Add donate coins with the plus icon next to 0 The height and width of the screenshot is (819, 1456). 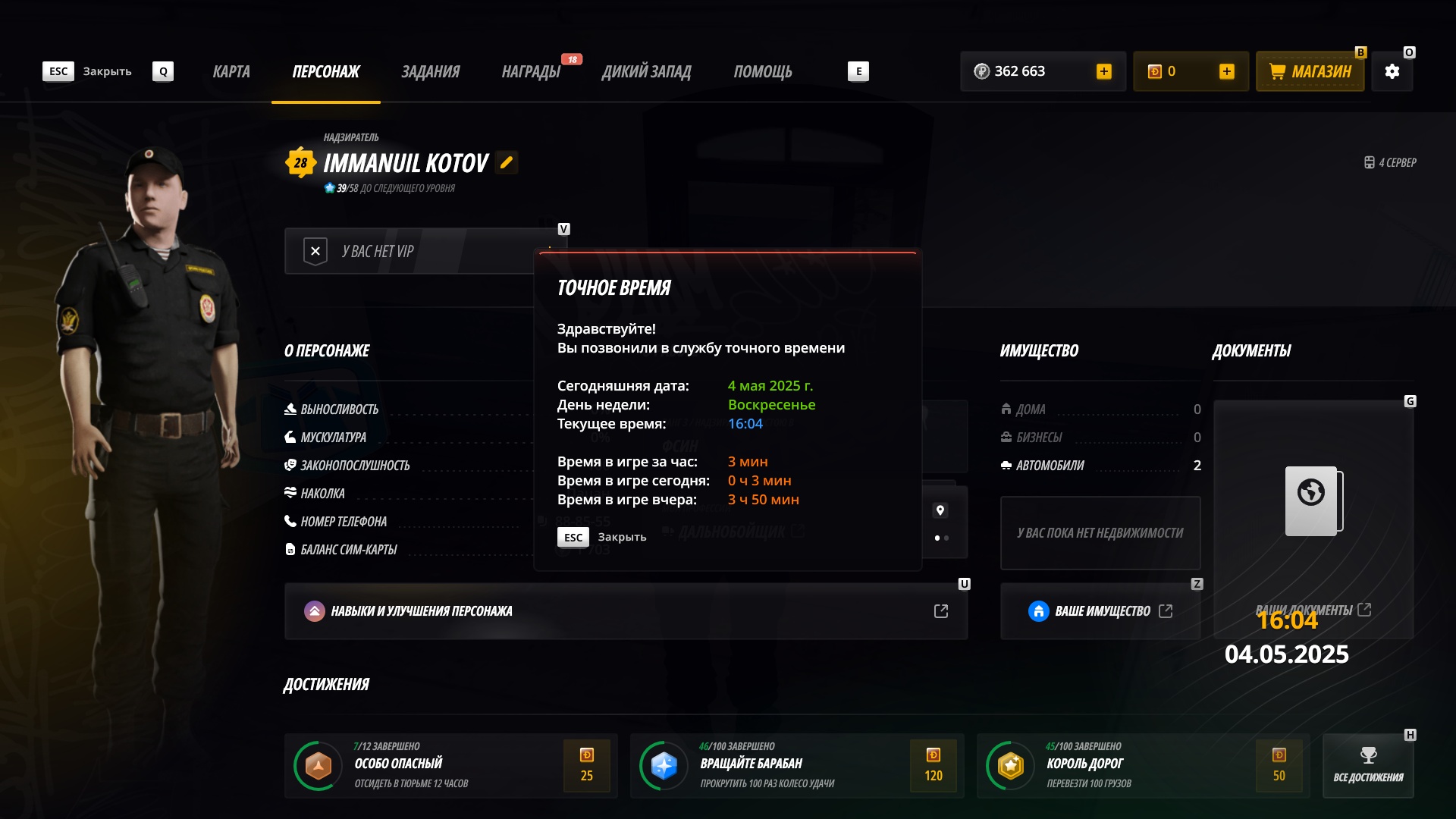point(1226,71)
